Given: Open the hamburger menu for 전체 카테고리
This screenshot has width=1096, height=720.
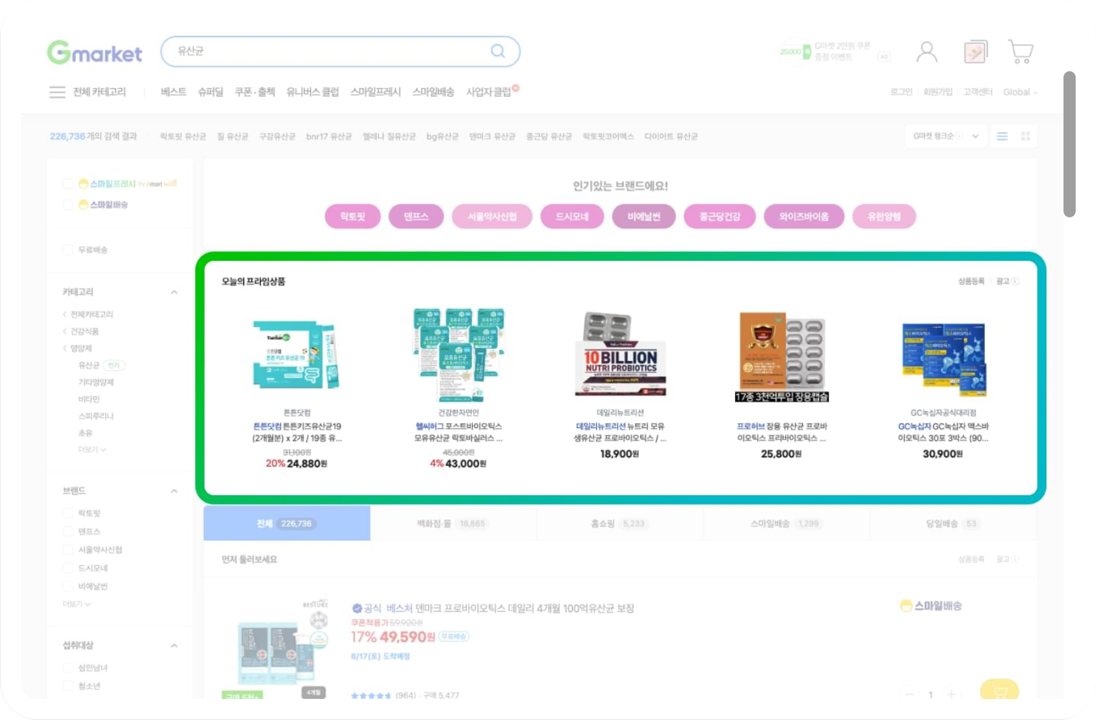Looking at the screenshot, I should [x=57, y=92].
